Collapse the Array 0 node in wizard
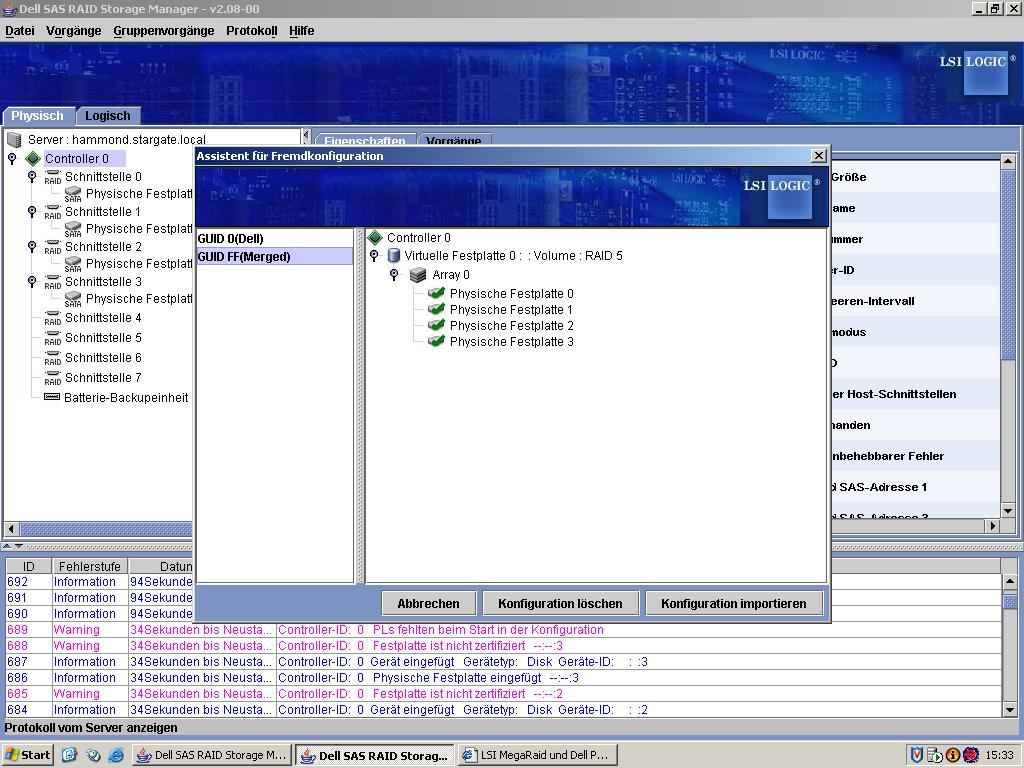The image size is (1024, 768). click(x=394, y=275)
